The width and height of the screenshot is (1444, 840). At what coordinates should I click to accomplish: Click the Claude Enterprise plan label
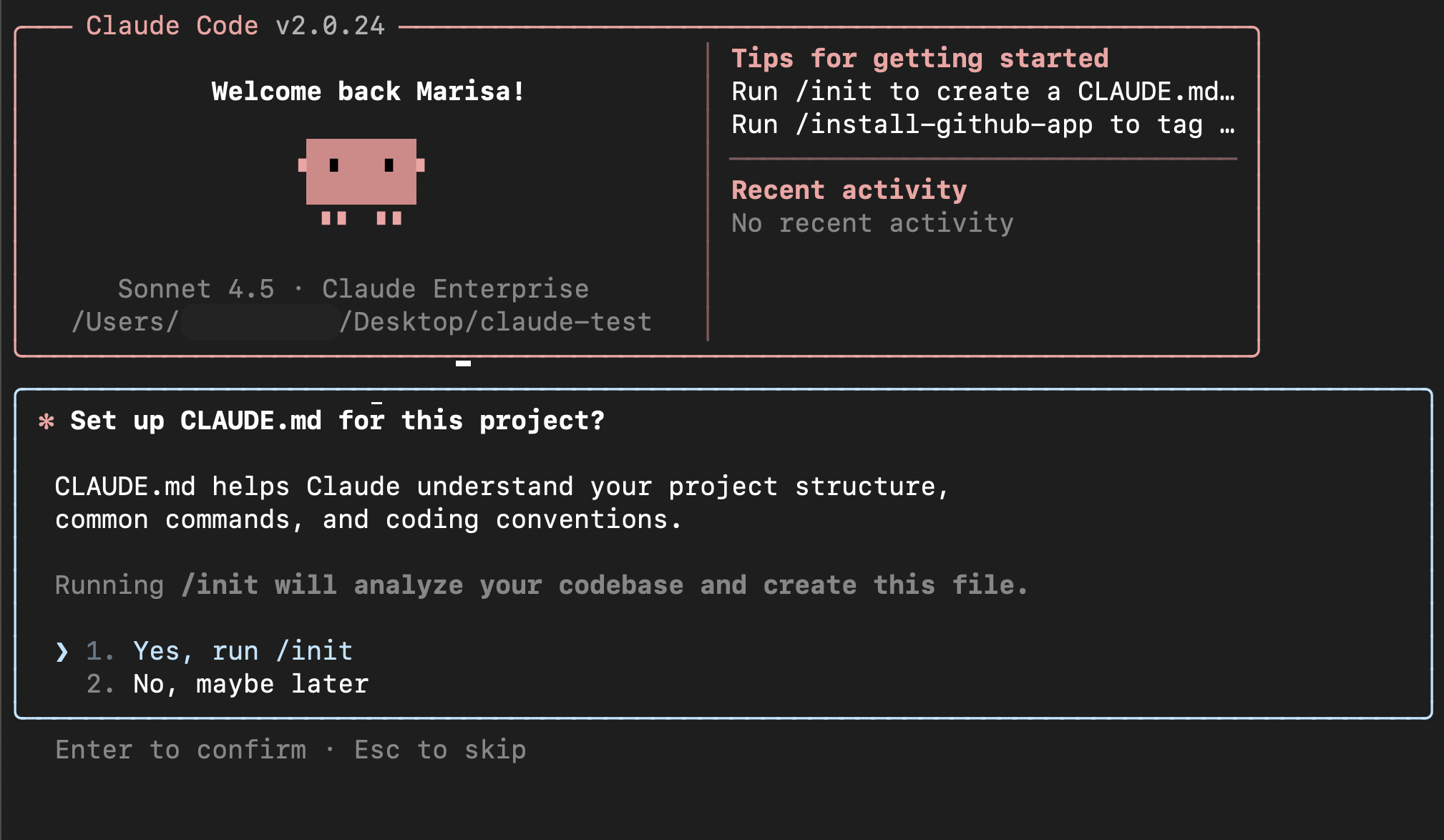(455, 289)
